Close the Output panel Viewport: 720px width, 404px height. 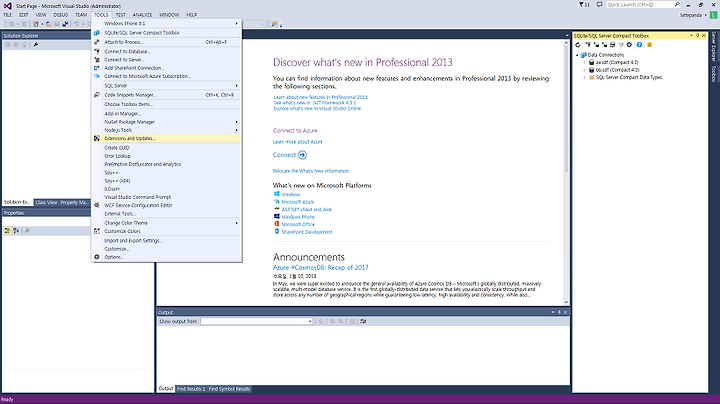tap(565, 312)
